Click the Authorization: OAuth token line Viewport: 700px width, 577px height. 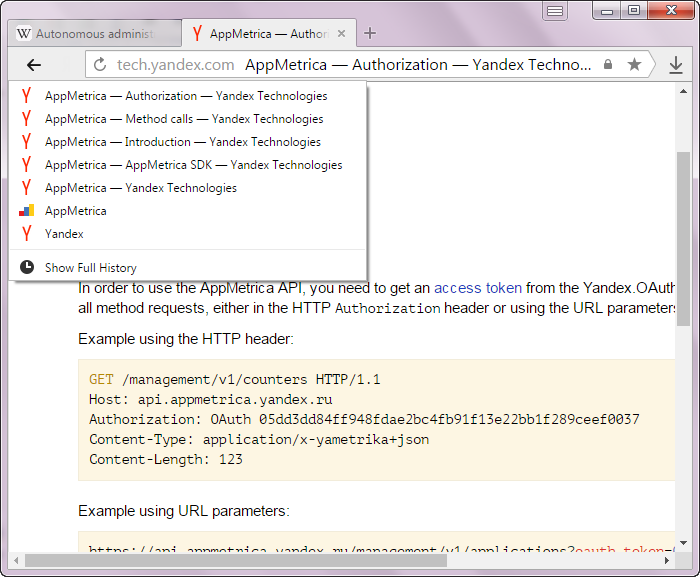[364, 419]
